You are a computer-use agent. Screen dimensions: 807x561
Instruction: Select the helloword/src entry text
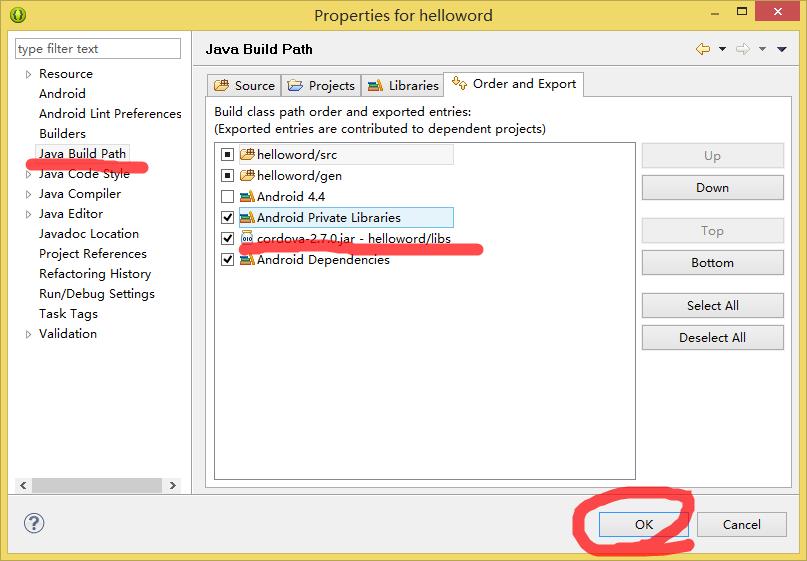pos(297,154)
